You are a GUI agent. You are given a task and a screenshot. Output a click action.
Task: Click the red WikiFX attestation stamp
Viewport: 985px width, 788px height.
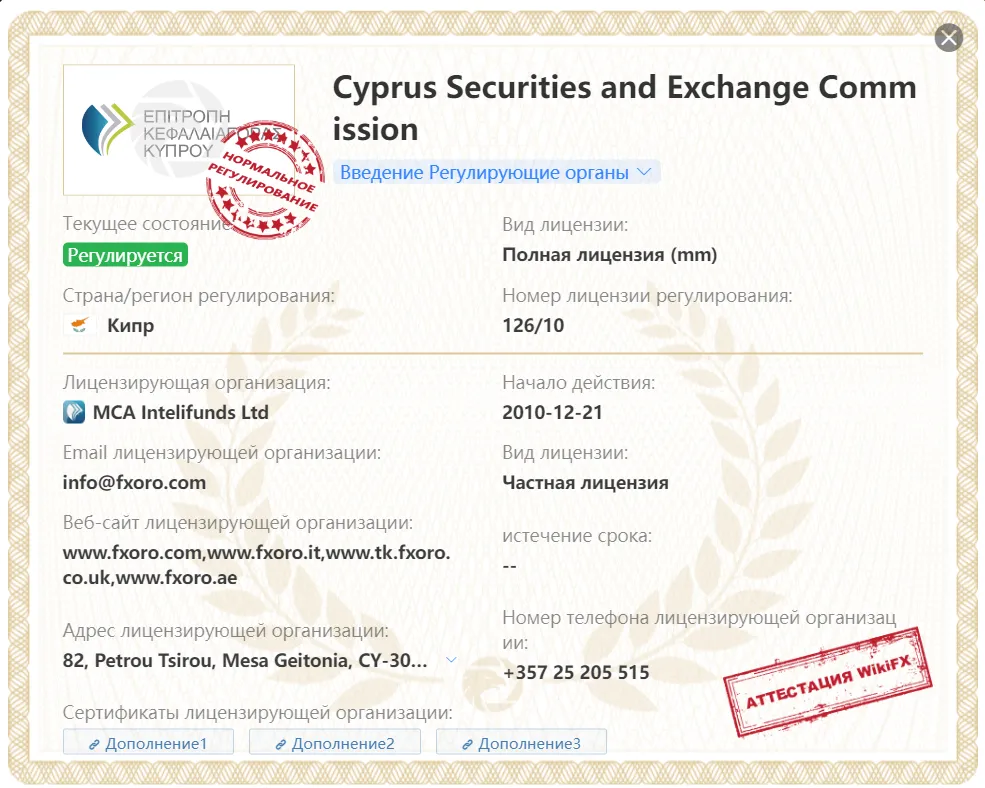pyautogui.click(x=828, y=682)
